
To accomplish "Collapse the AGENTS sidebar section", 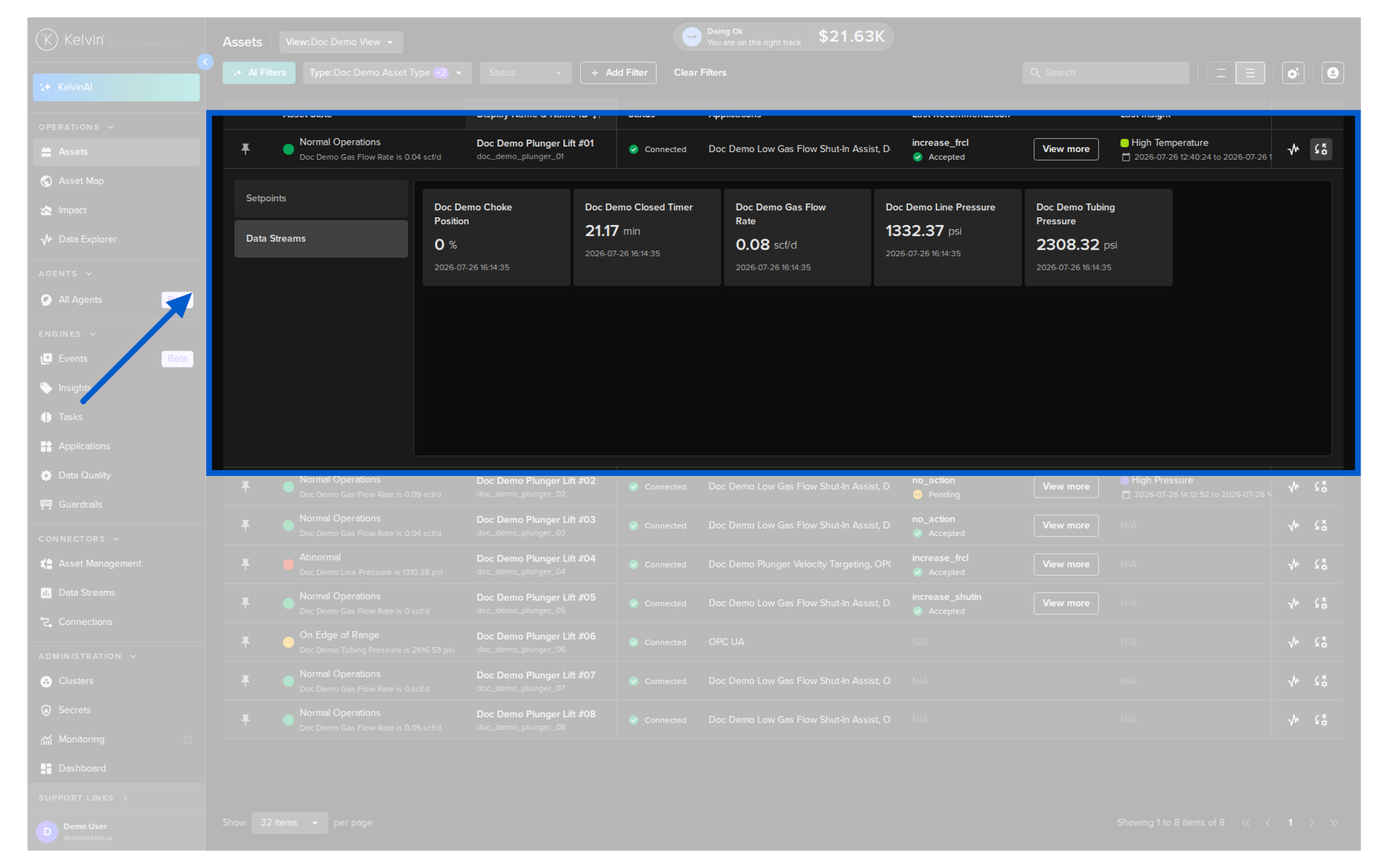I will pyautogui.click(x=65, y=274).
